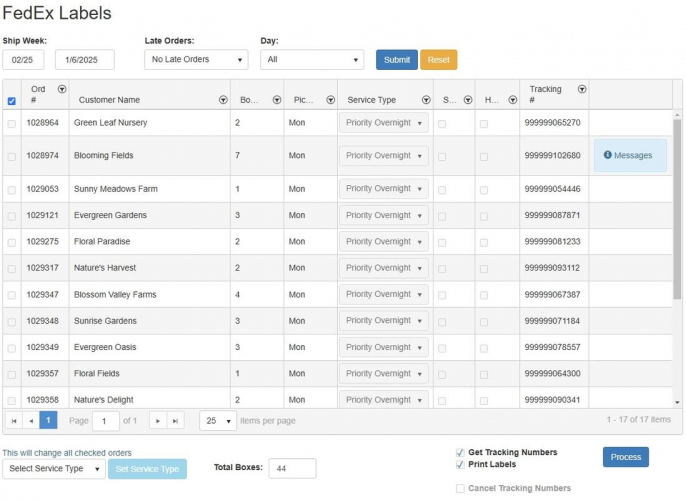Click customer name Evergreen Oasis
The width and height of the screenshot is (686, 500).
click(x=105, y=347)
